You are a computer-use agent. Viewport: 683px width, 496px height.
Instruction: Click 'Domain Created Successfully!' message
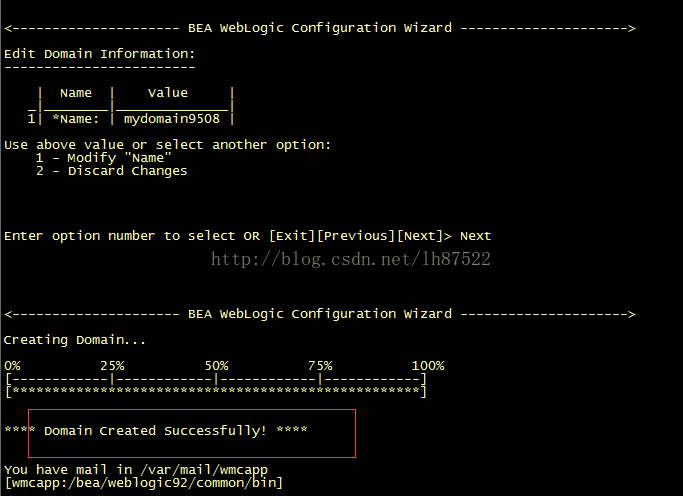tap(155, 431)
